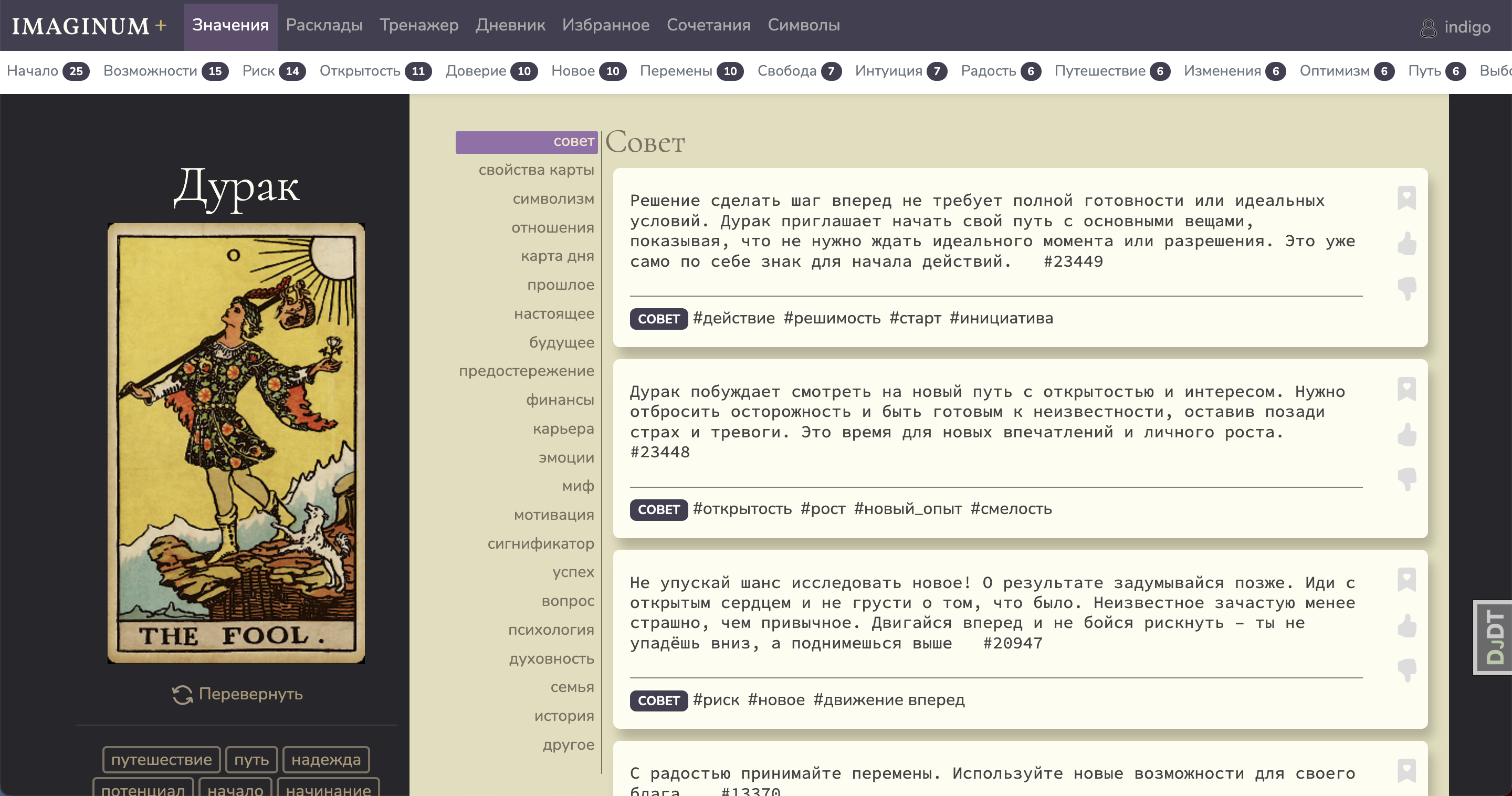Open the indigo user profile
Image resolution: width=1512 pixels, height=796 pixels.
point(1455,27)
